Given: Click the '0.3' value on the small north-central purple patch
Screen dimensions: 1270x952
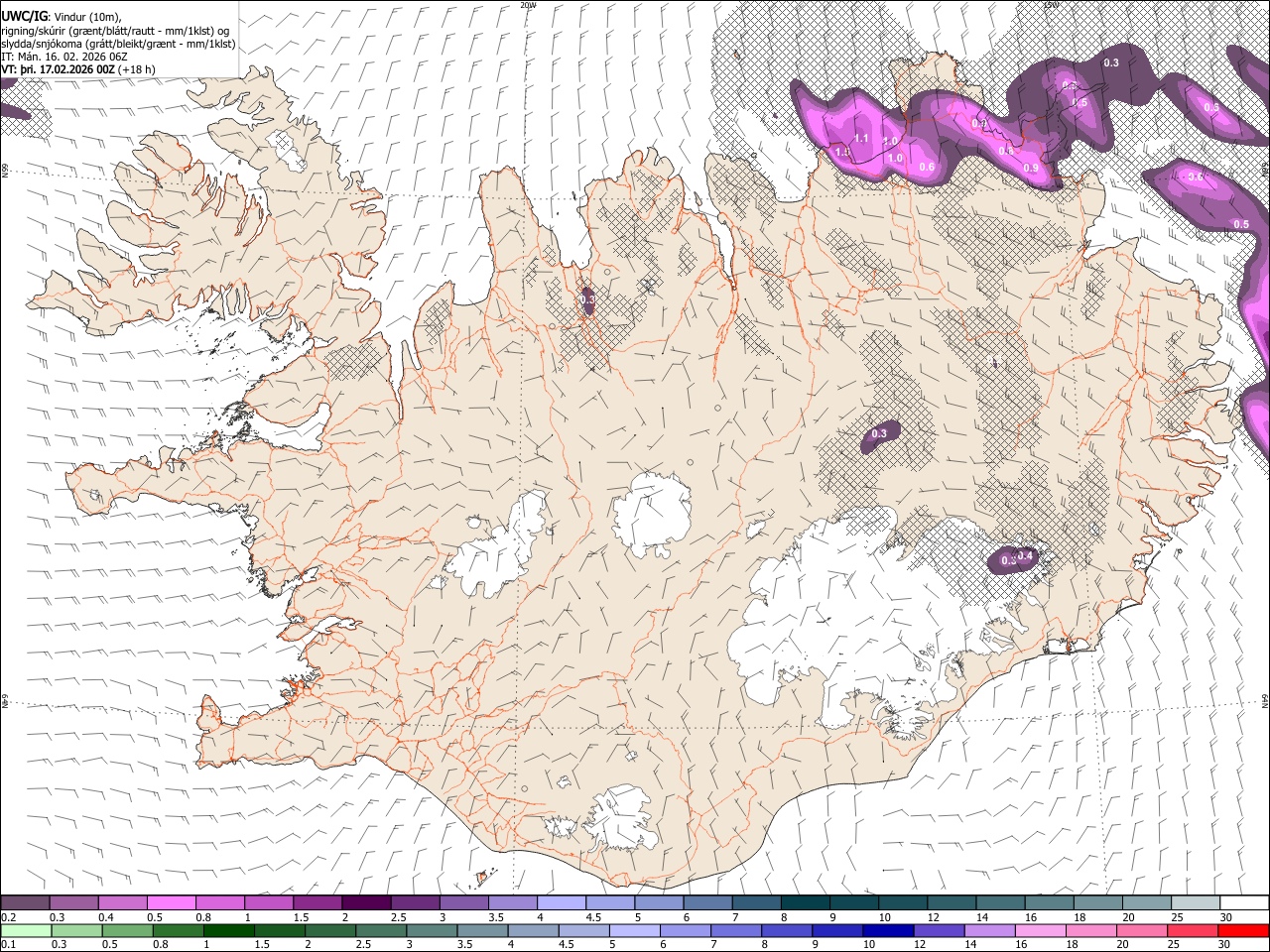Looking at the screenshot, I should [x=587, y=299].
